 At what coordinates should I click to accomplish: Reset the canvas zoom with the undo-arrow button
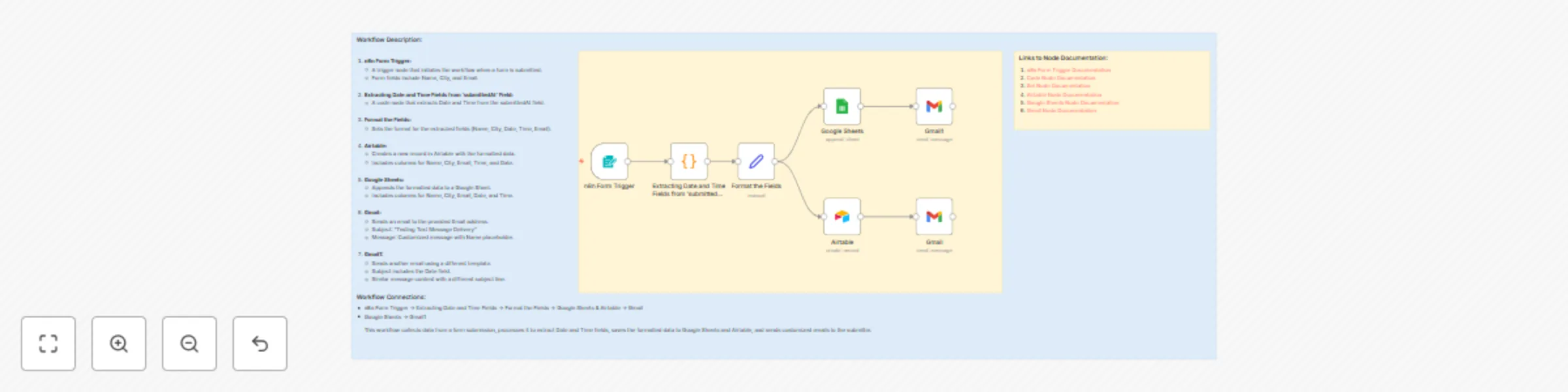(260, 344)
